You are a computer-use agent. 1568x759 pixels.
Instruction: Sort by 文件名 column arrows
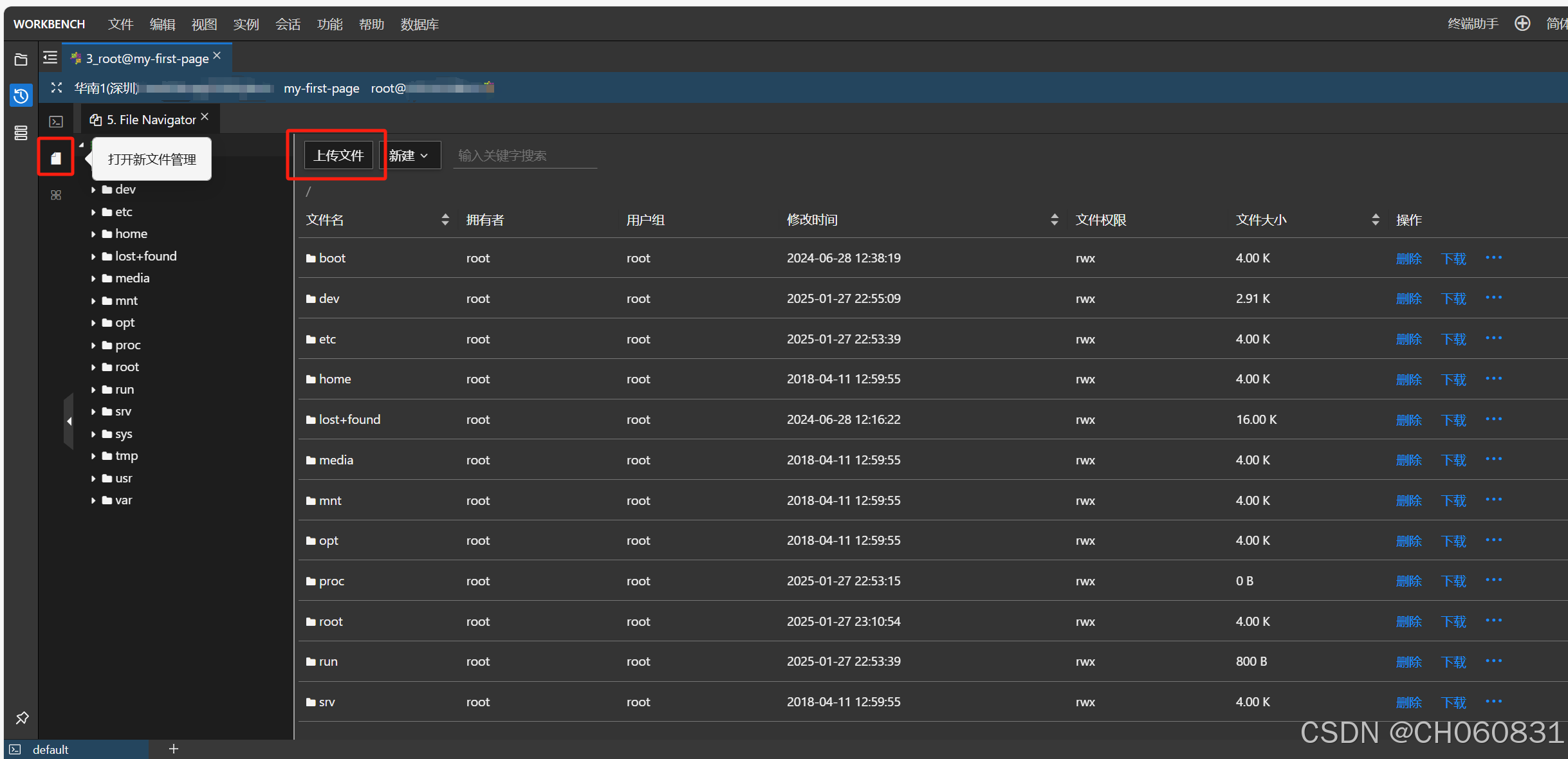(x=445, y=220)
